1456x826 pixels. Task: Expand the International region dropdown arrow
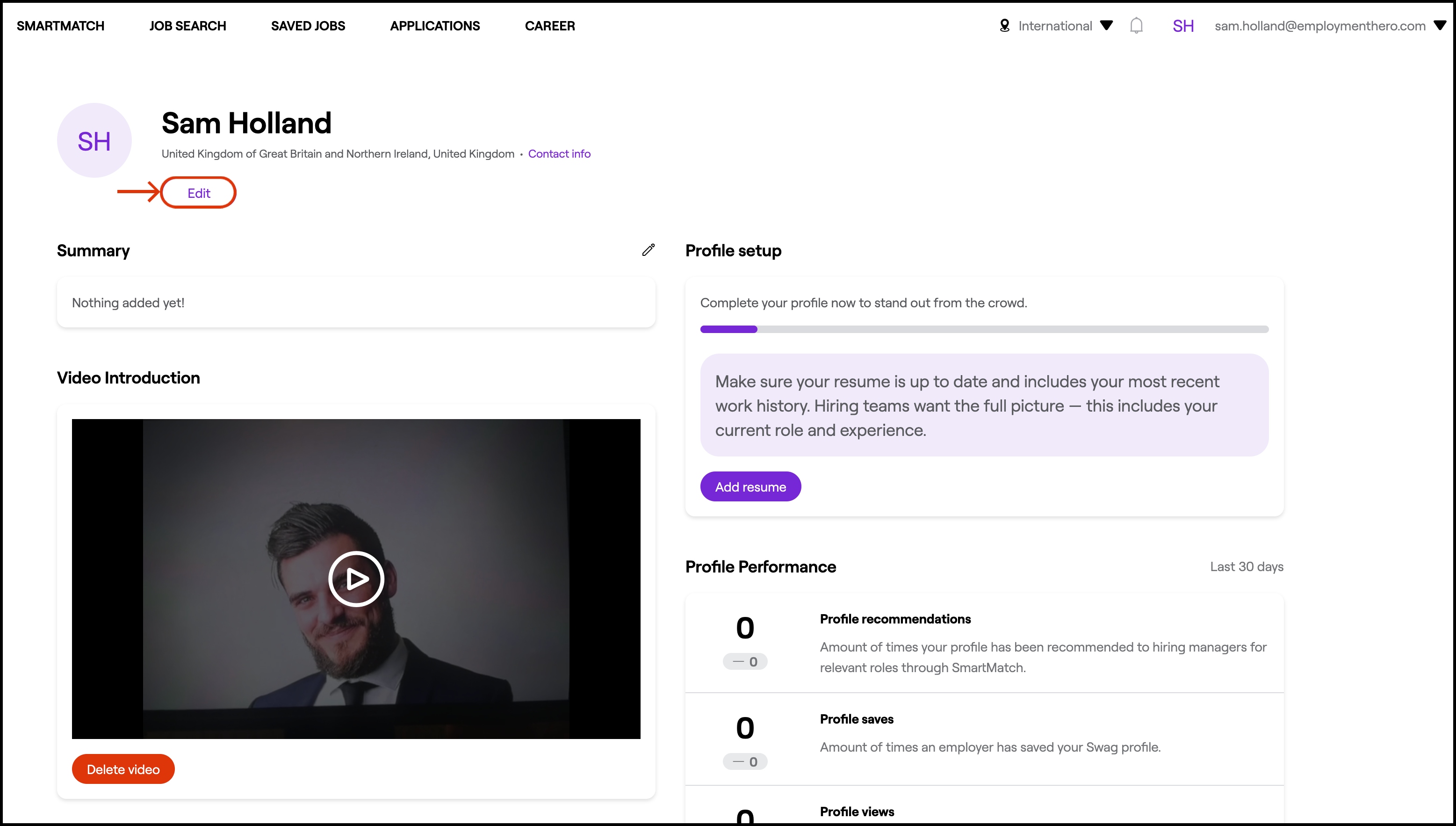point(1106,26)
